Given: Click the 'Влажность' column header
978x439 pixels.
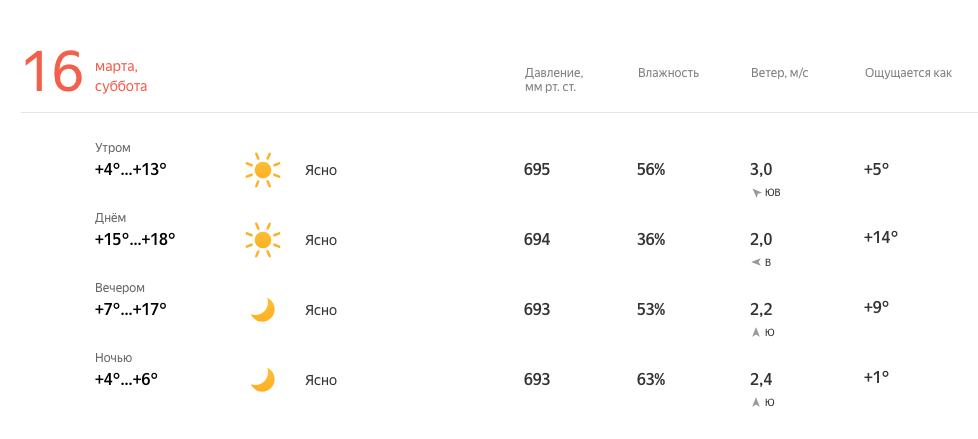Looking at the screenshot, I should tap(668, 73).
